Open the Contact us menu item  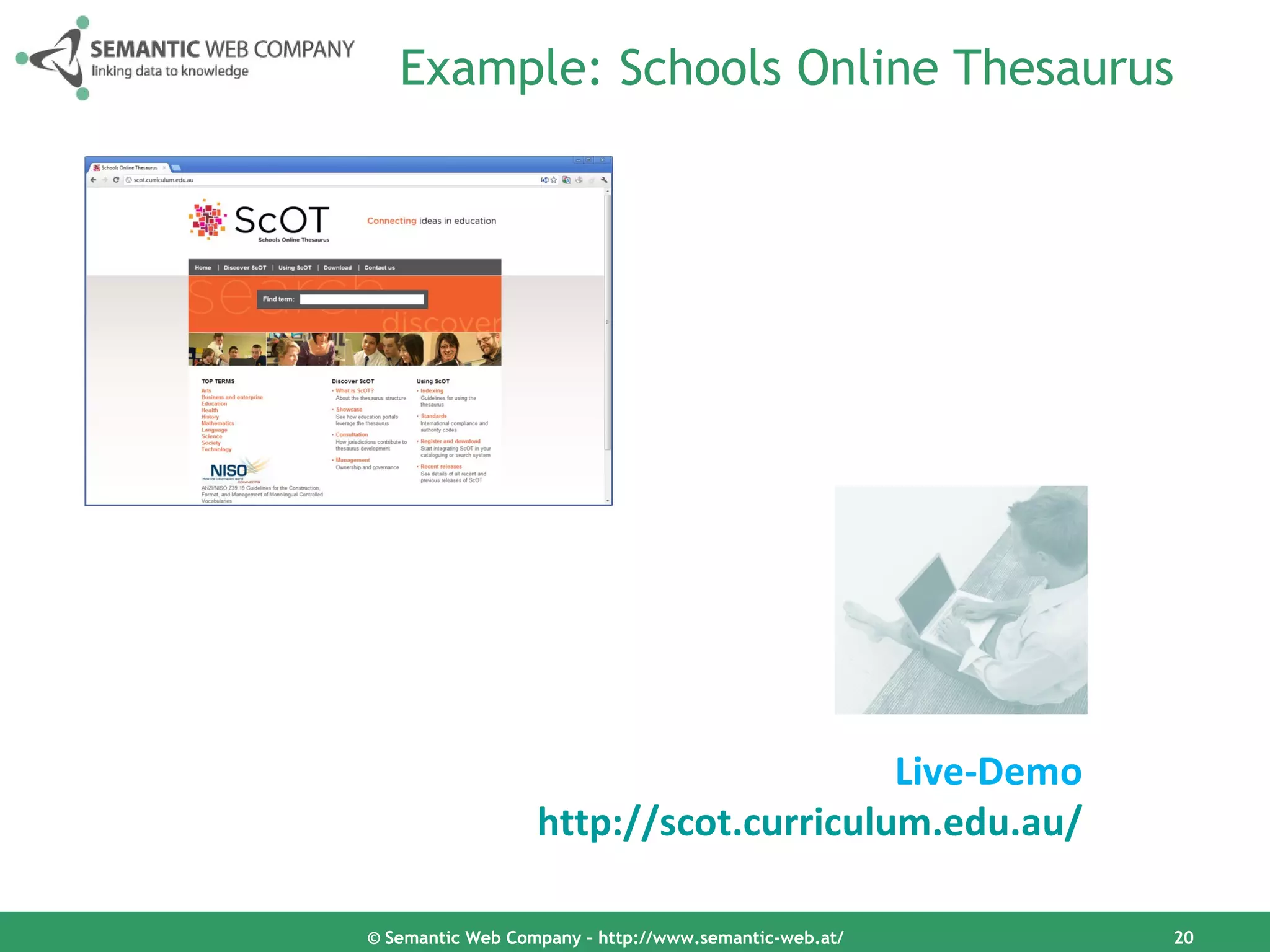pyautogui.click(x=380, y=268)
